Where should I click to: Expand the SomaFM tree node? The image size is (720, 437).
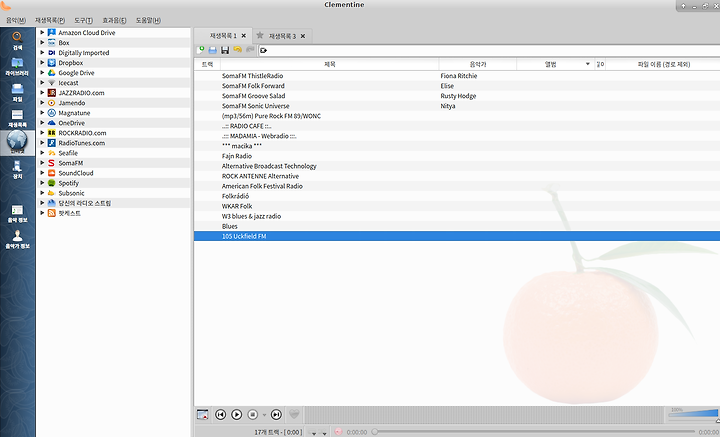click(x=42, y=163)
